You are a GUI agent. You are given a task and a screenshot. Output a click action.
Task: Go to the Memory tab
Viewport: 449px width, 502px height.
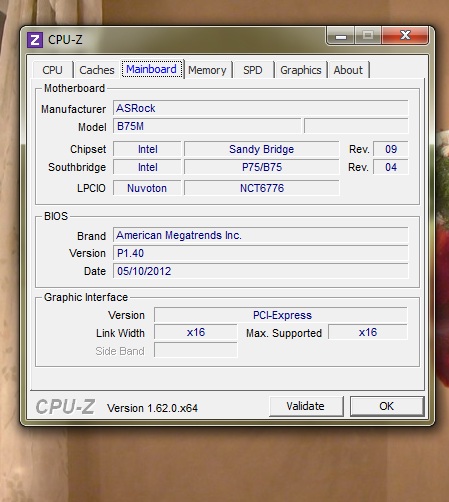pyautogui.click(x=207, y=70)
